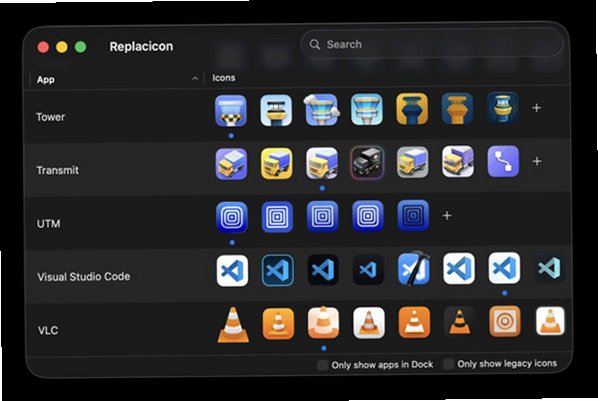Screen dimensions: 598x401
Task: Select the first UTM icon
Action: point(232,217)
